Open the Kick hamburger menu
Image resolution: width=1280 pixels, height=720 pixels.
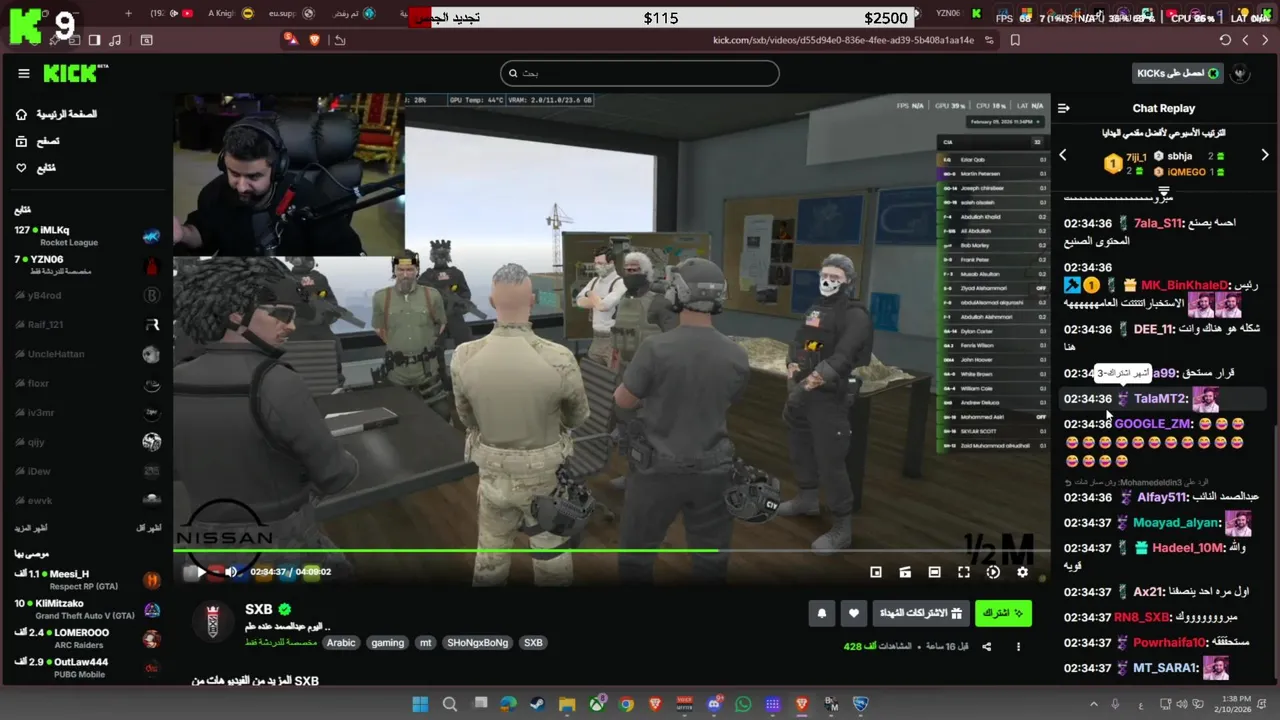point(24,73)
